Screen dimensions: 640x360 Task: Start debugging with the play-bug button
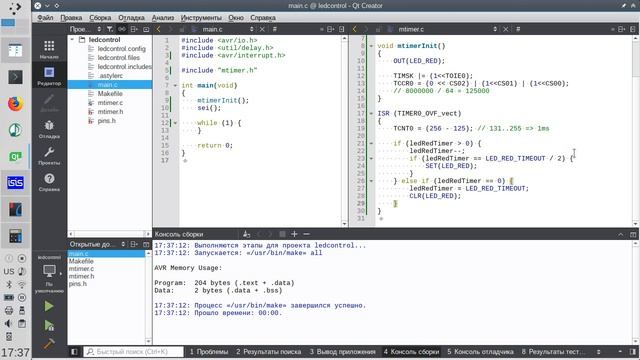(49, 325)
